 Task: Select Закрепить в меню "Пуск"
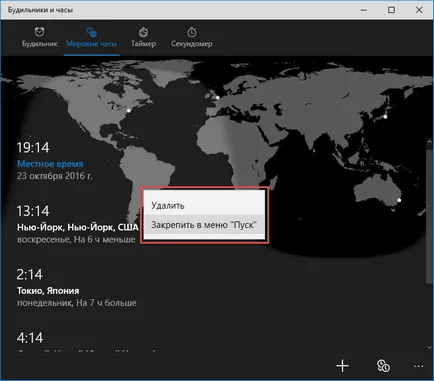[204, 225]
